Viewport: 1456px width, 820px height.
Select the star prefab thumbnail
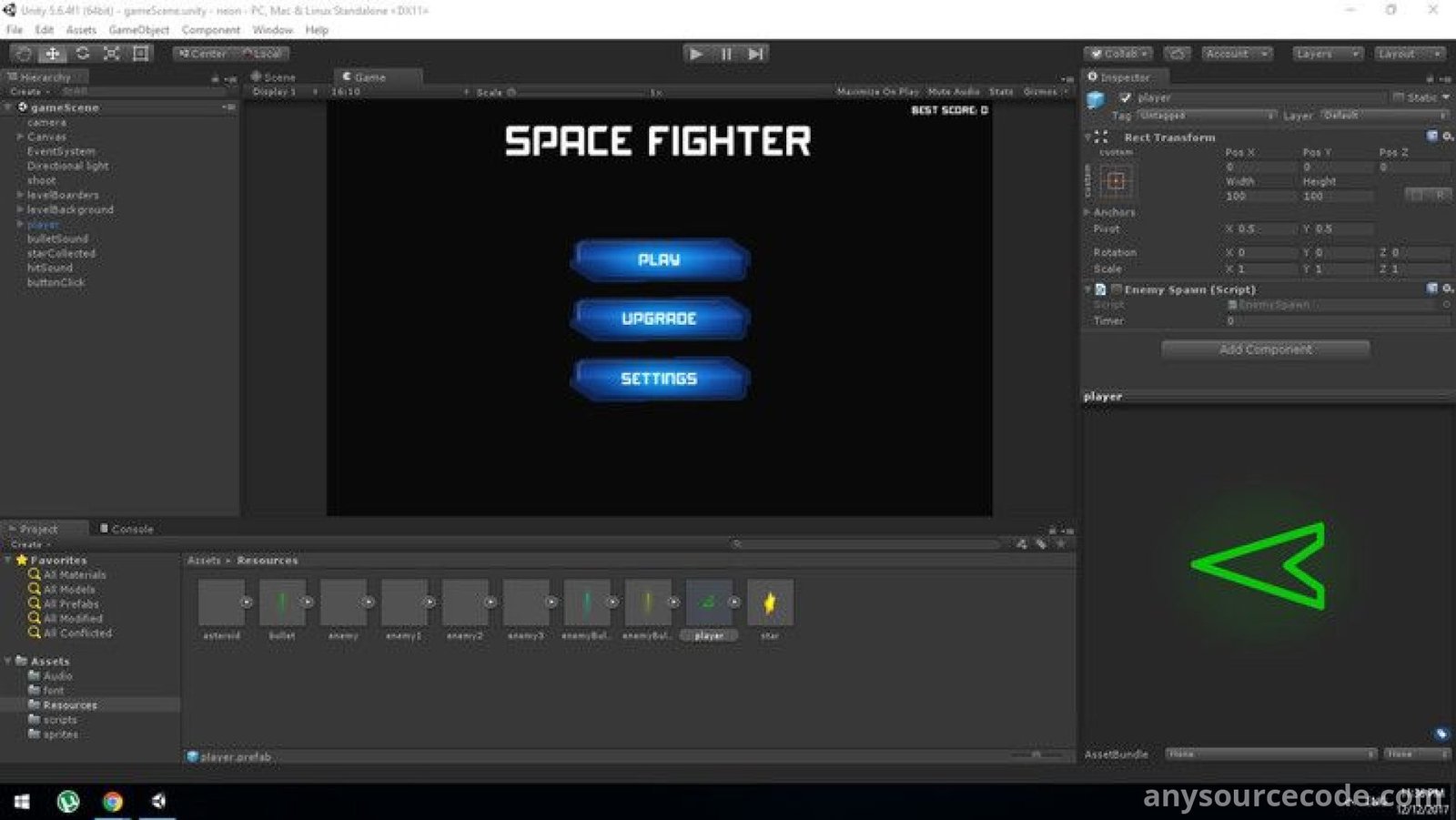770,602
